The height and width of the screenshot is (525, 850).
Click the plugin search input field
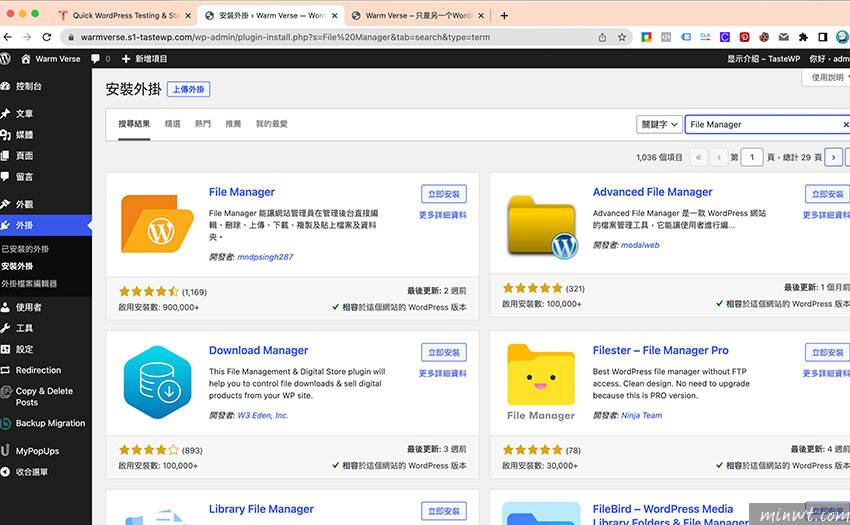point(765,125)
